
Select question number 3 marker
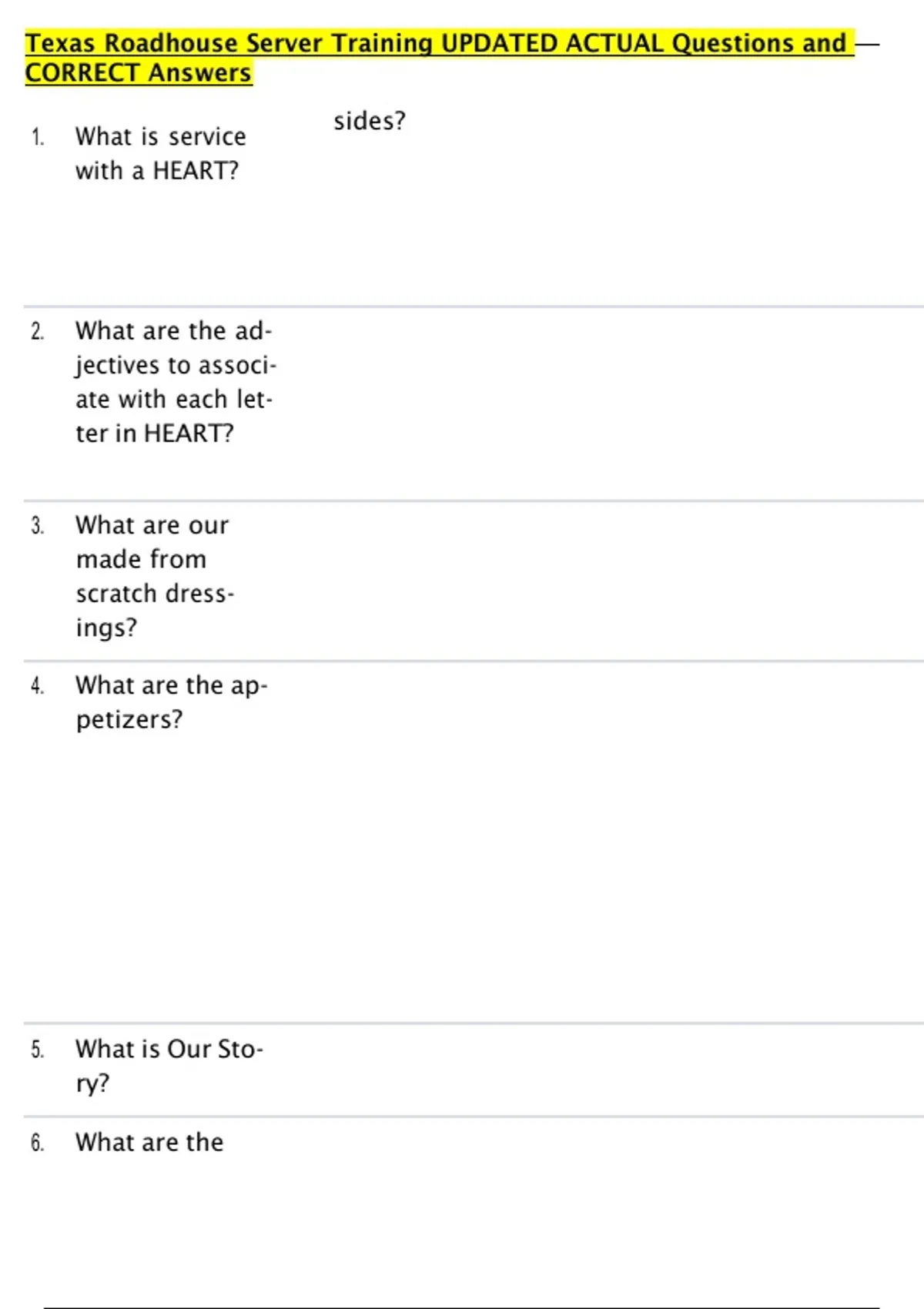coord(38,526)
